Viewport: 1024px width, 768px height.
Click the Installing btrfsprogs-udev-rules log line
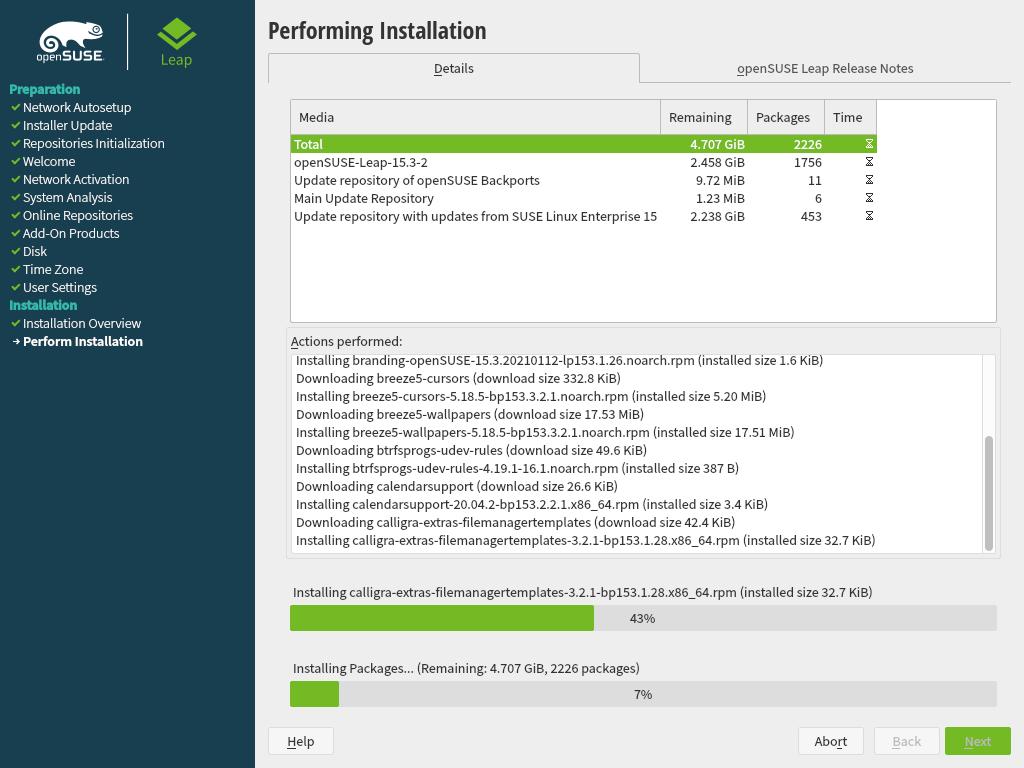517,468
